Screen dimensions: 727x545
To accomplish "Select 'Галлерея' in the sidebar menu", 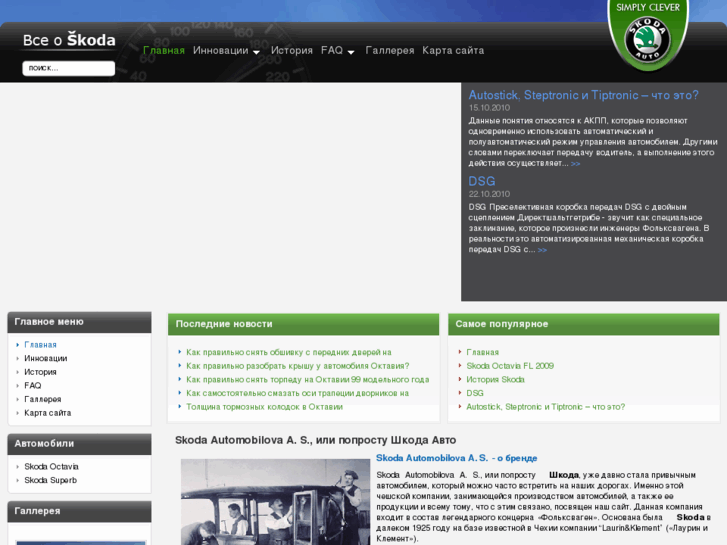I will coord(43,399).
